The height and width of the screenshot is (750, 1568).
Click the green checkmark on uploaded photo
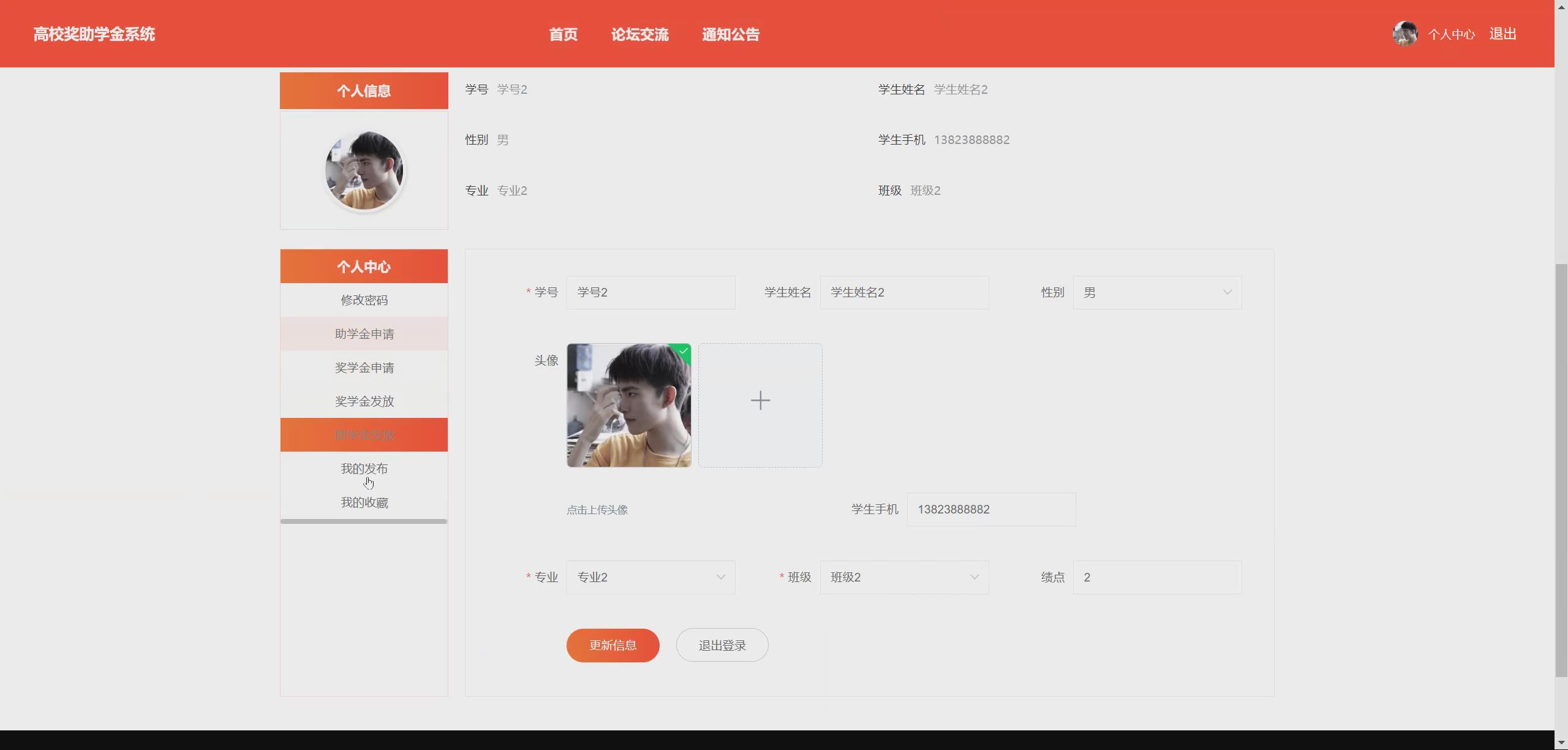pos(684,350)
